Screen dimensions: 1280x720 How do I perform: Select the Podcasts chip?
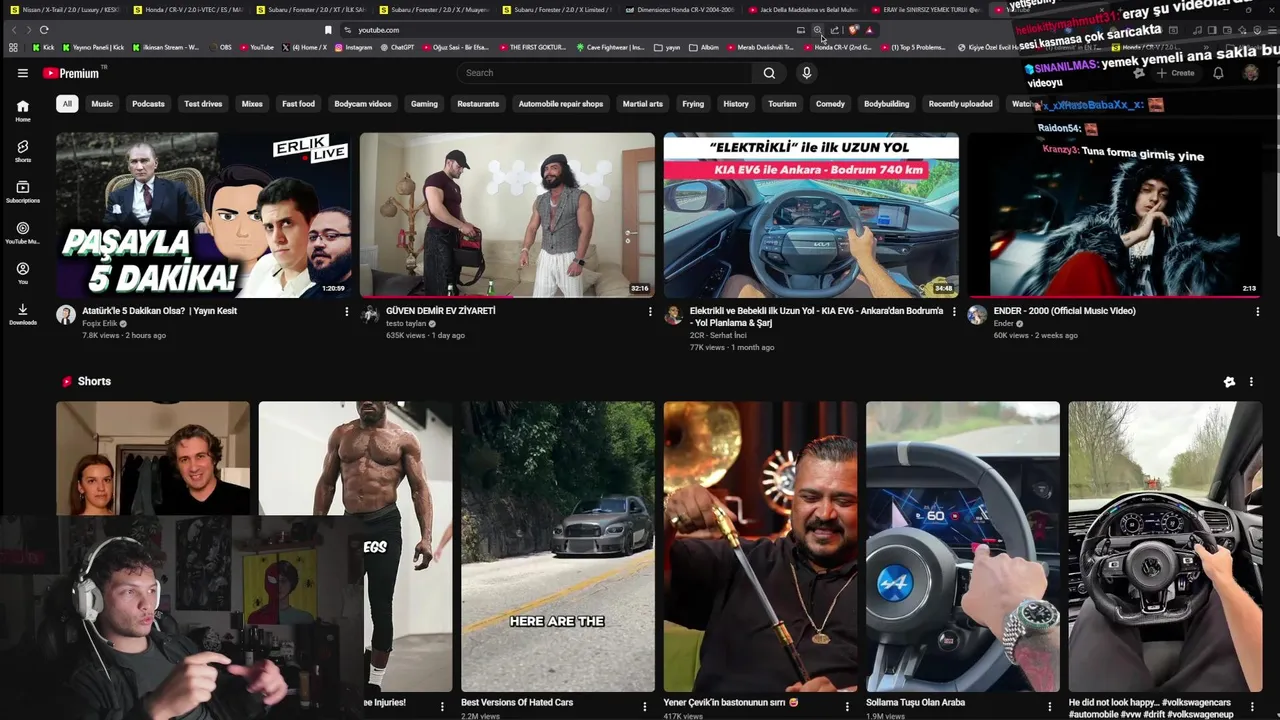coord(148,104)
